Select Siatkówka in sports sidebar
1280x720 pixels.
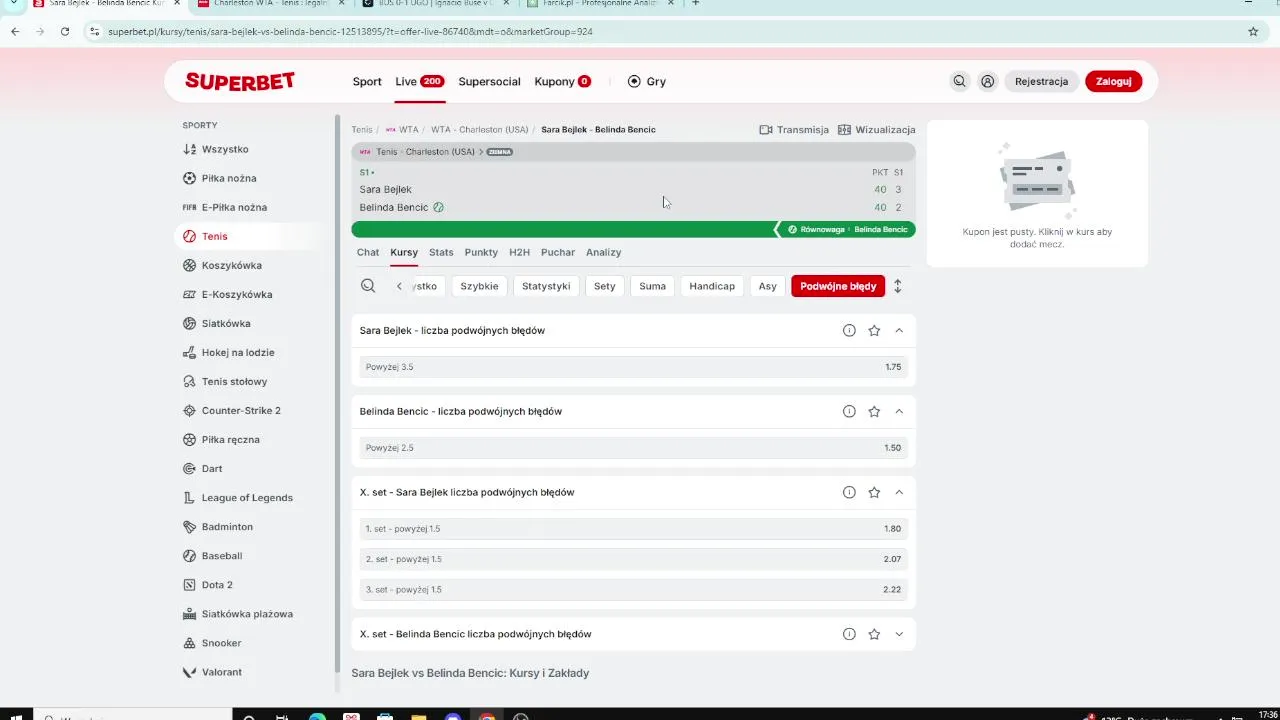[x=226, y=323]
